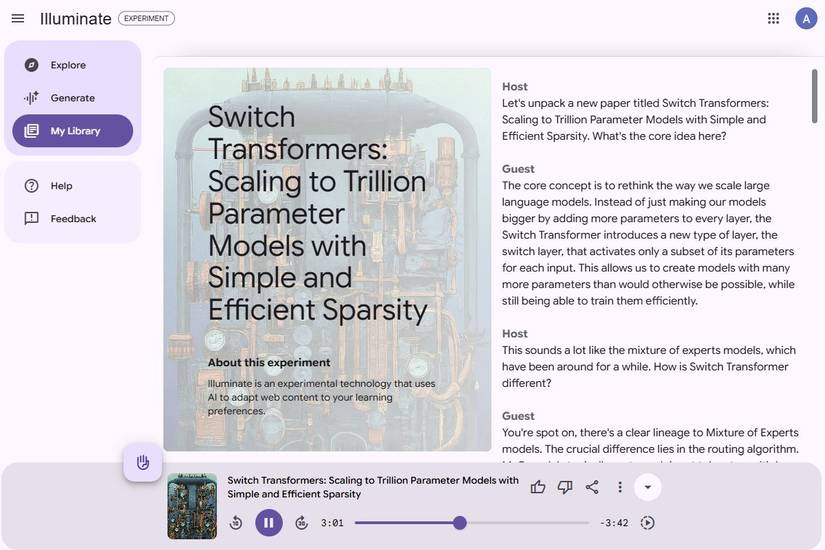The height and width of the screenshot is (550, 825).
Task: Rewind the audio 10 seconds
Action: click(x=236, y=523)
